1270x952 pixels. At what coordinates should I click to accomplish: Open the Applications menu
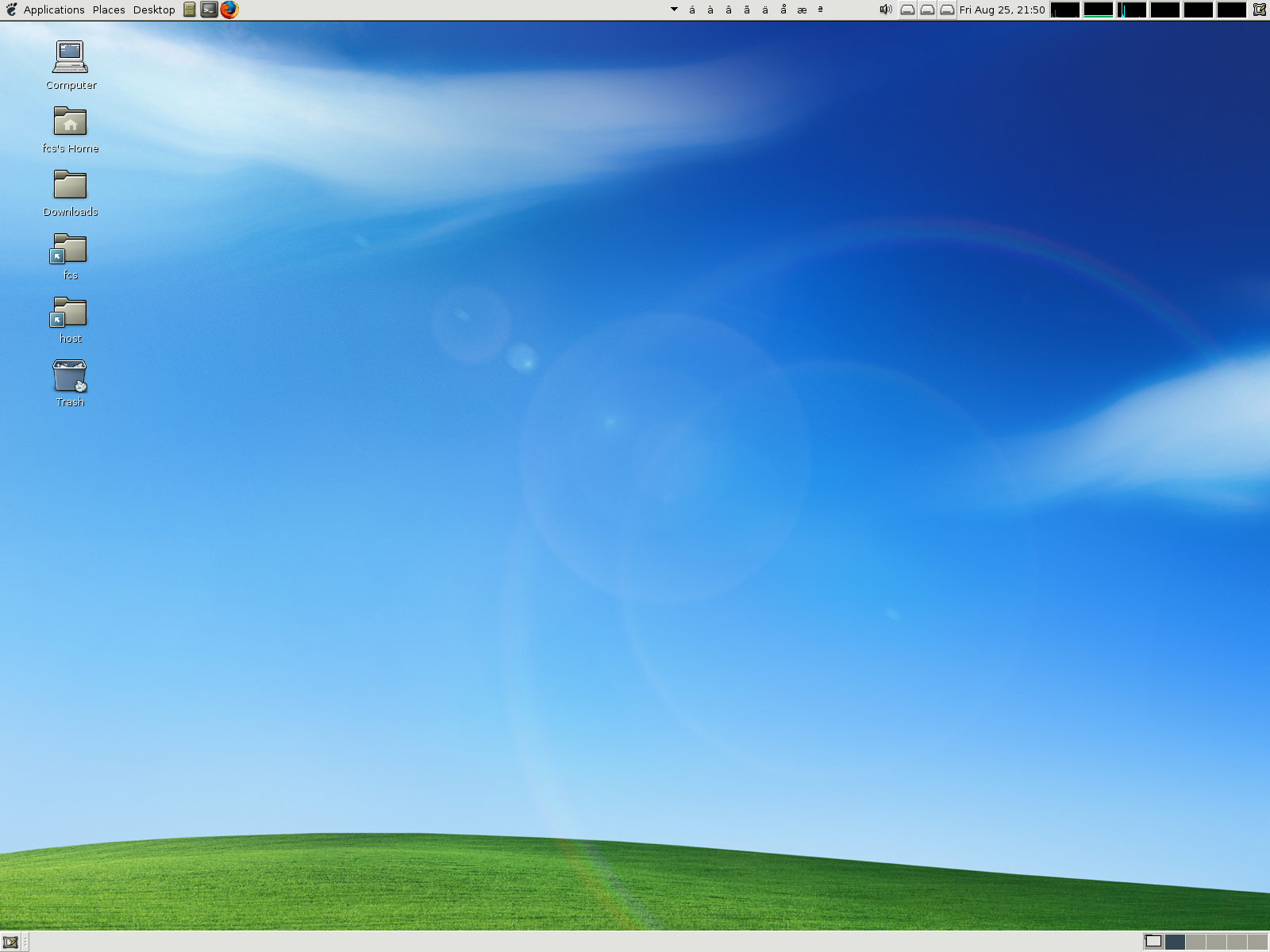point(53,10)
